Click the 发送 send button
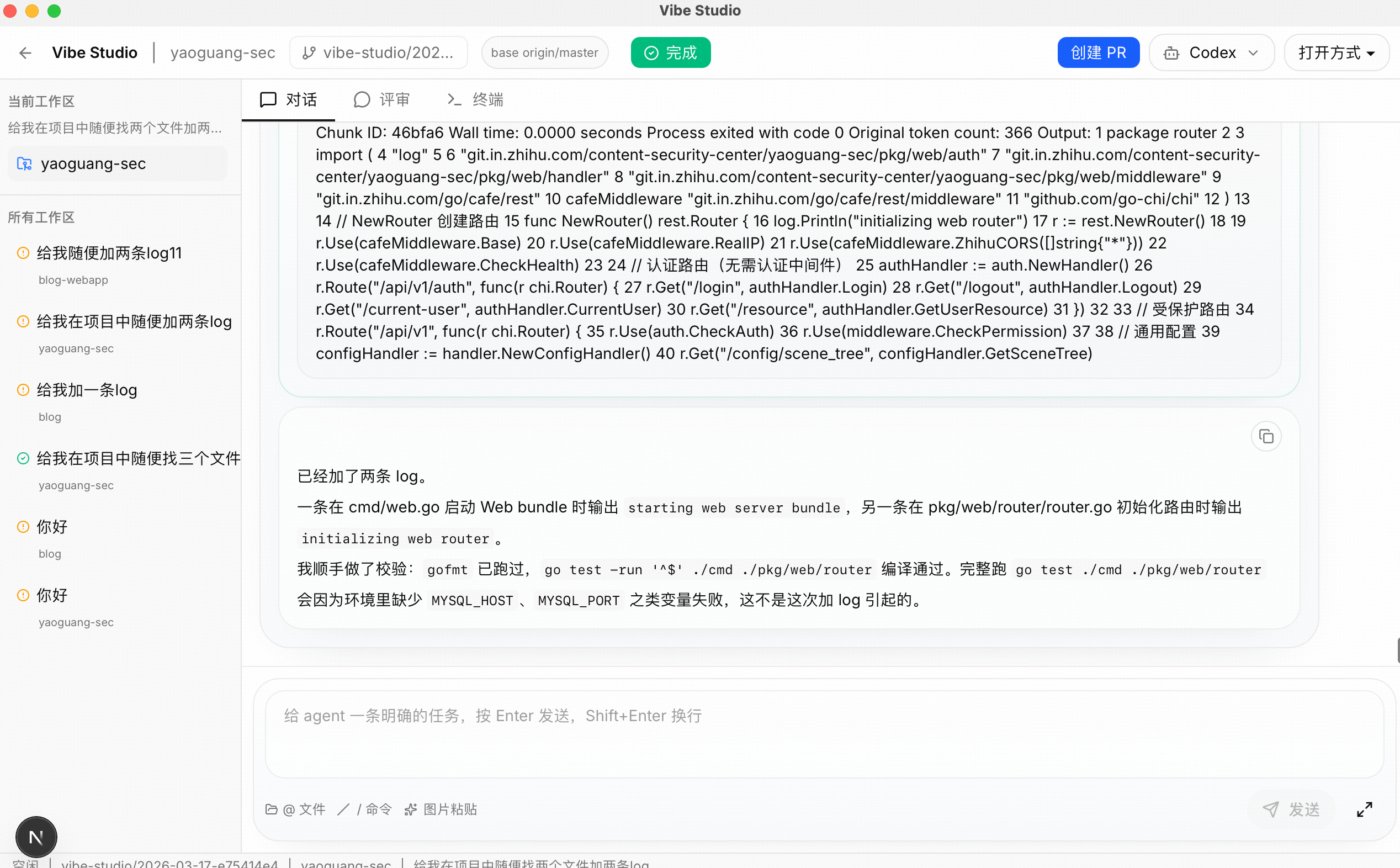 [x=1291, y=809]
